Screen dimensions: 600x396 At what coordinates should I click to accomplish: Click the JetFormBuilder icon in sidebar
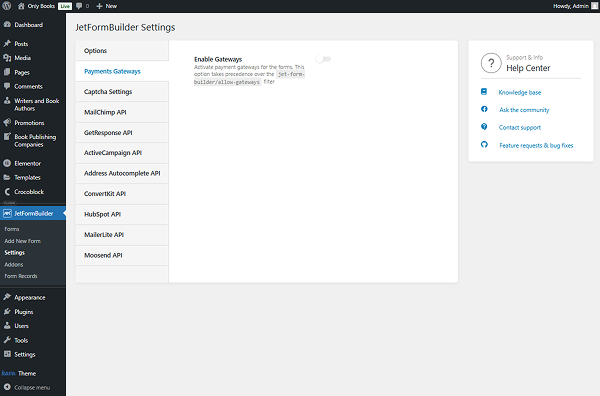(7, 213)
